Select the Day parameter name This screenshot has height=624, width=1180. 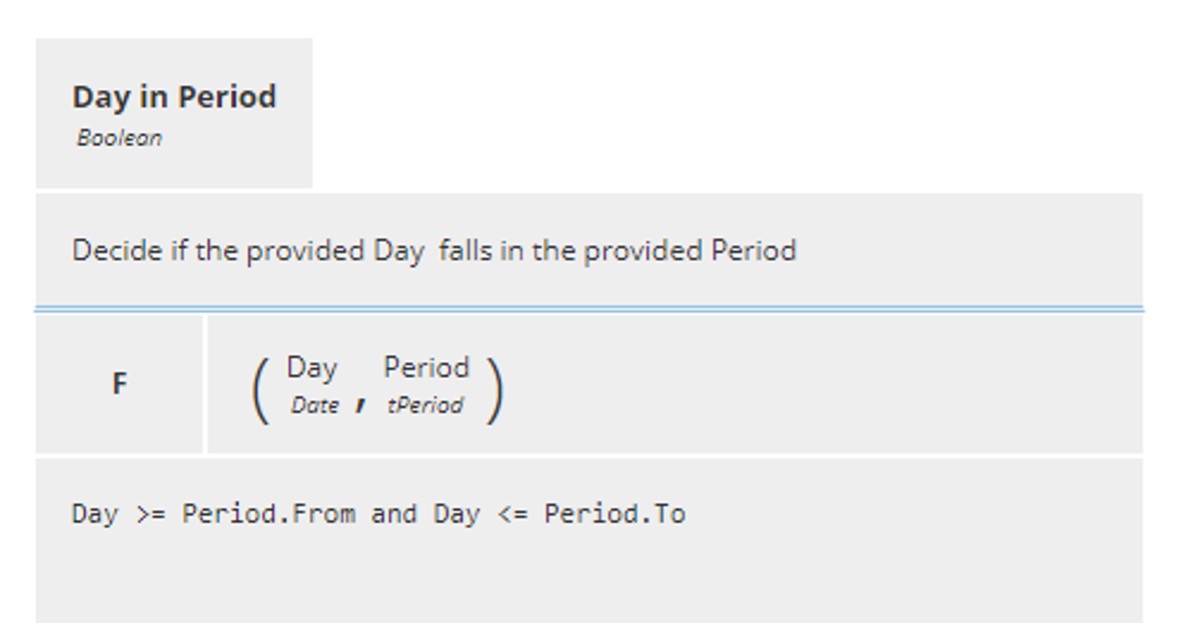(x=312, y=368)
